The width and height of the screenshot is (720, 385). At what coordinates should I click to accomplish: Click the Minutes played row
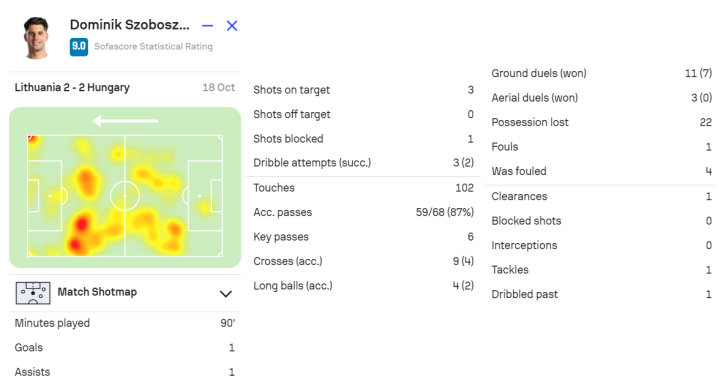tap(125, 323)
